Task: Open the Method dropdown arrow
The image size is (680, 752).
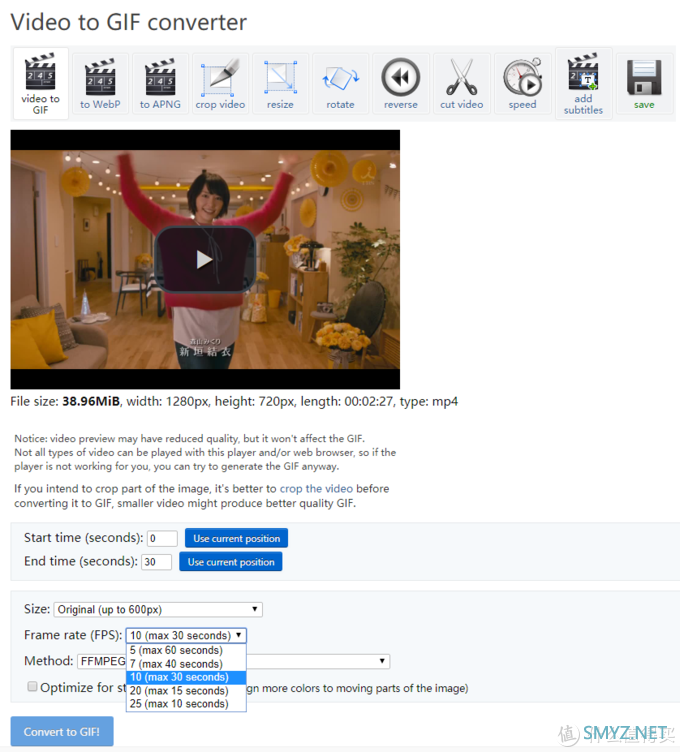Action: pyautogui.click(x=382, y=661)
